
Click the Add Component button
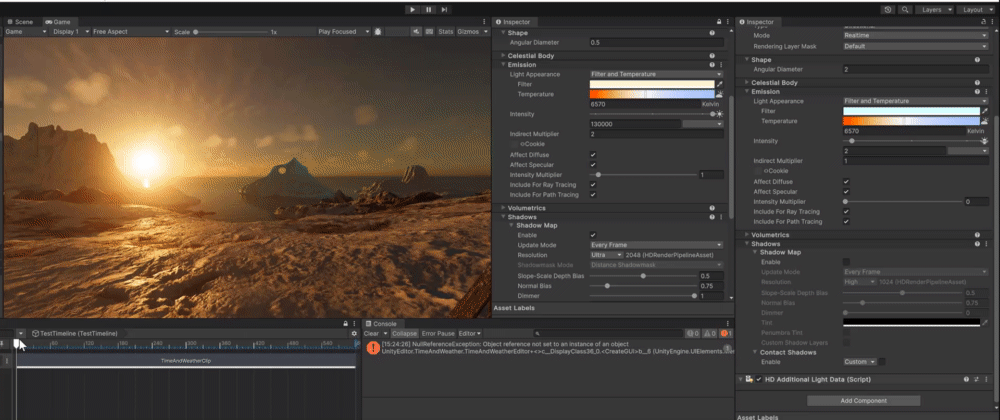862,400
